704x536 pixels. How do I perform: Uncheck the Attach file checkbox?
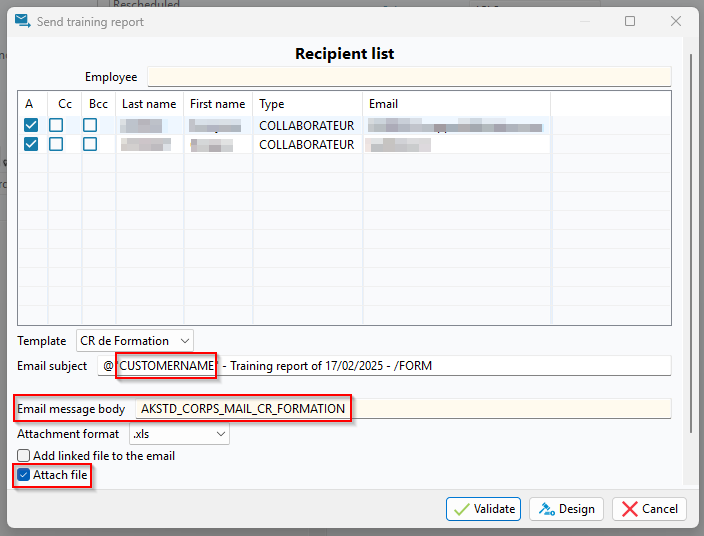click(24, 475)
